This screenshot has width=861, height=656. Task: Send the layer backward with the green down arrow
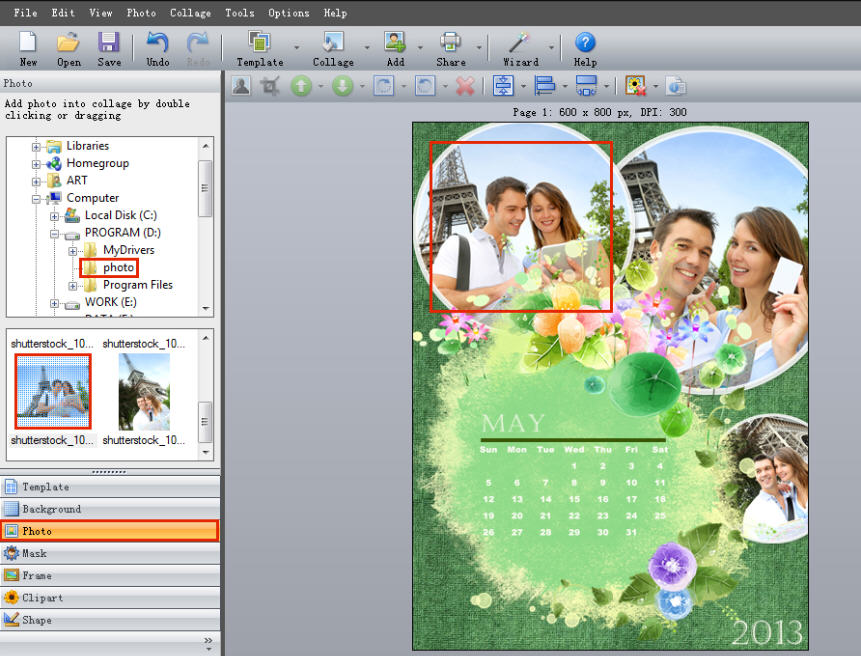[343, 86]
